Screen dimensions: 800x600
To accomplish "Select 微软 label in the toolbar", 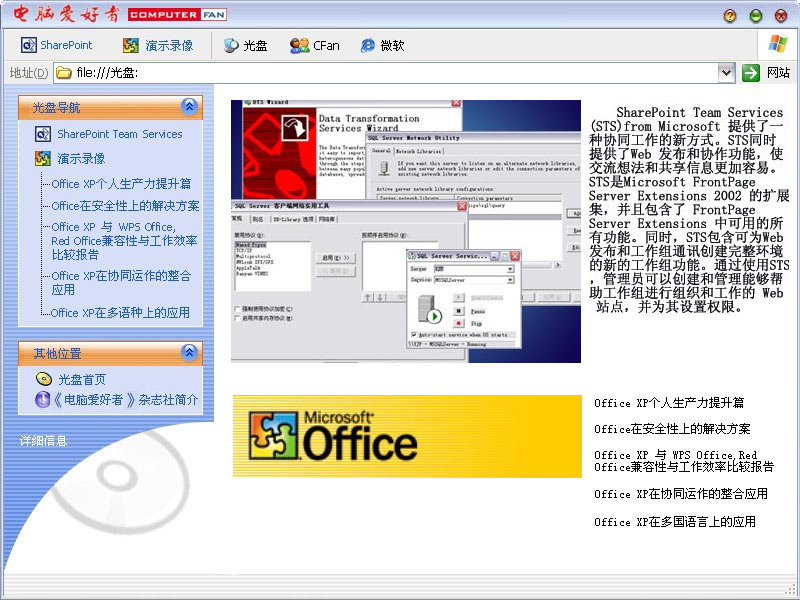I will tap(392, 45).
